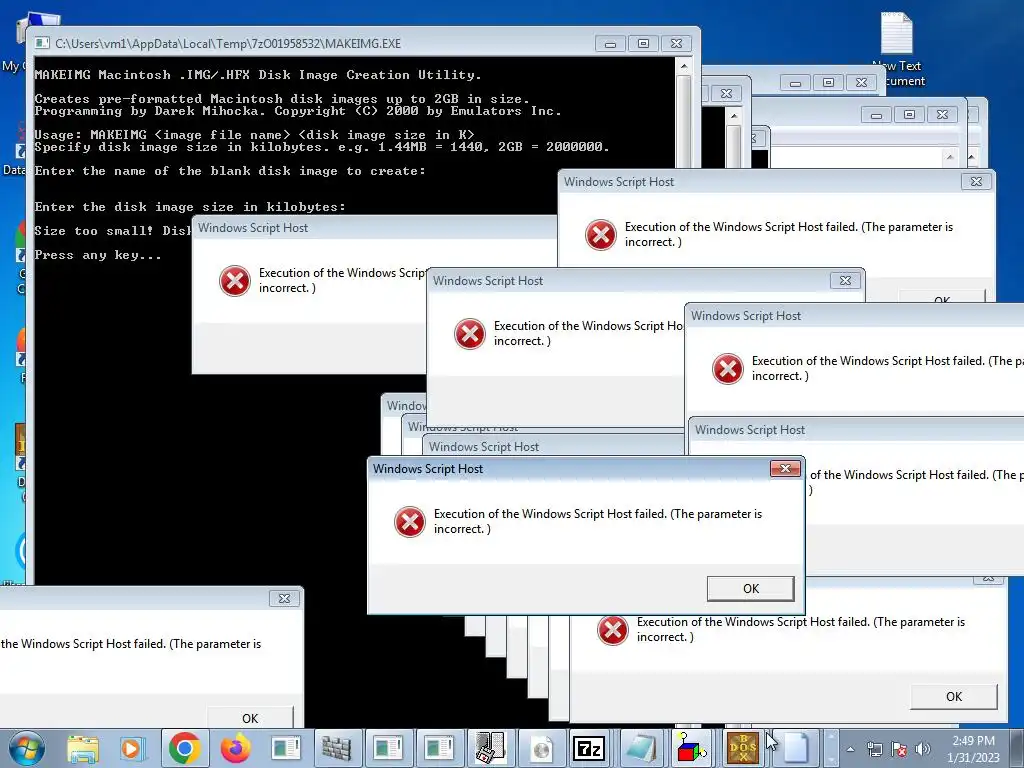Switch to 7-Zip on the taskbar
Image resolution: width=1024 pixels, height=768 pixels.
click(588, 748)
